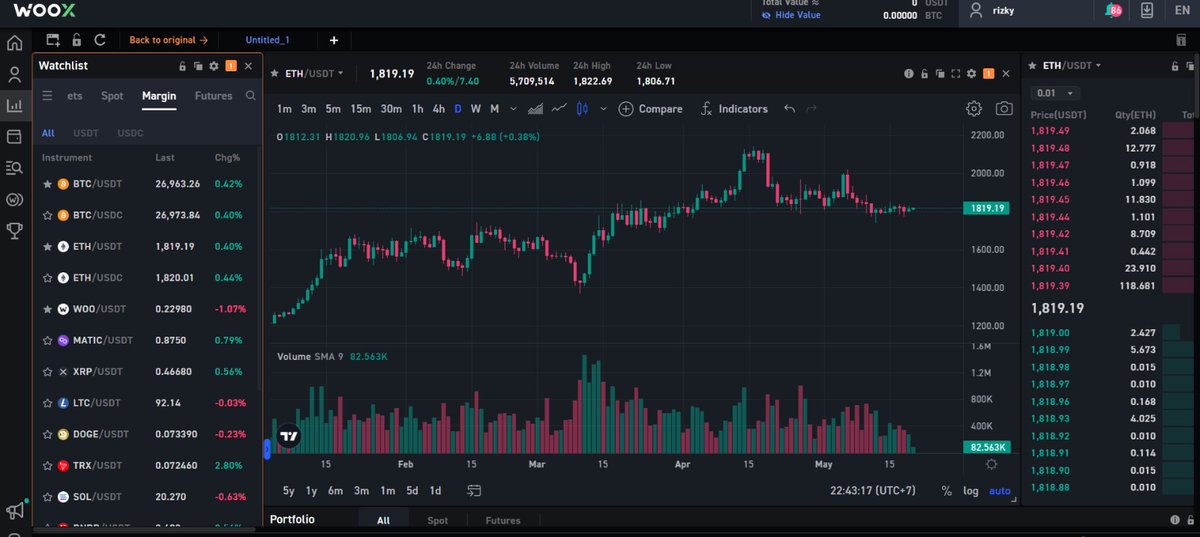
Task: Set chart range to 6m
Action: pos(335,491)
